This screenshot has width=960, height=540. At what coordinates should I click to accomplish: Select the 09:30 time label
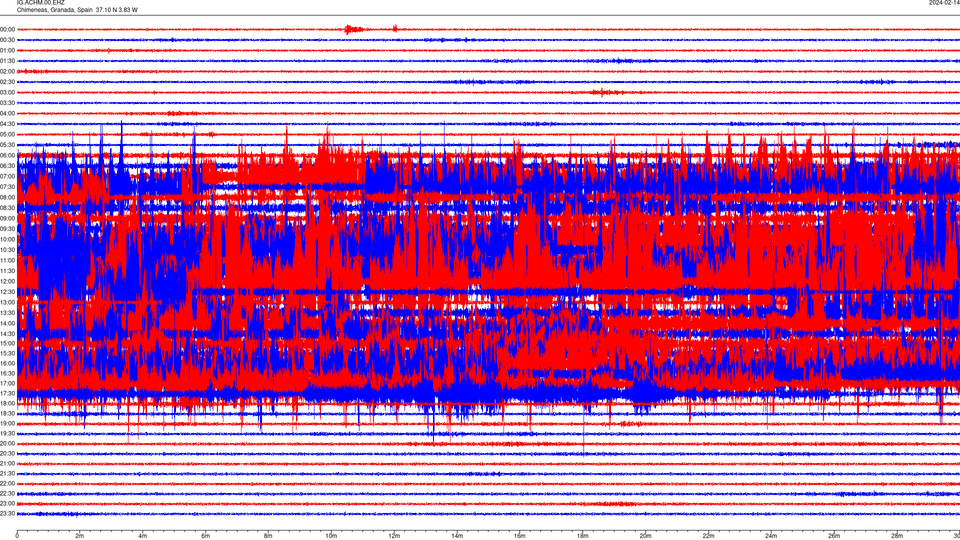pyautogui.click(x=7, y=229)
